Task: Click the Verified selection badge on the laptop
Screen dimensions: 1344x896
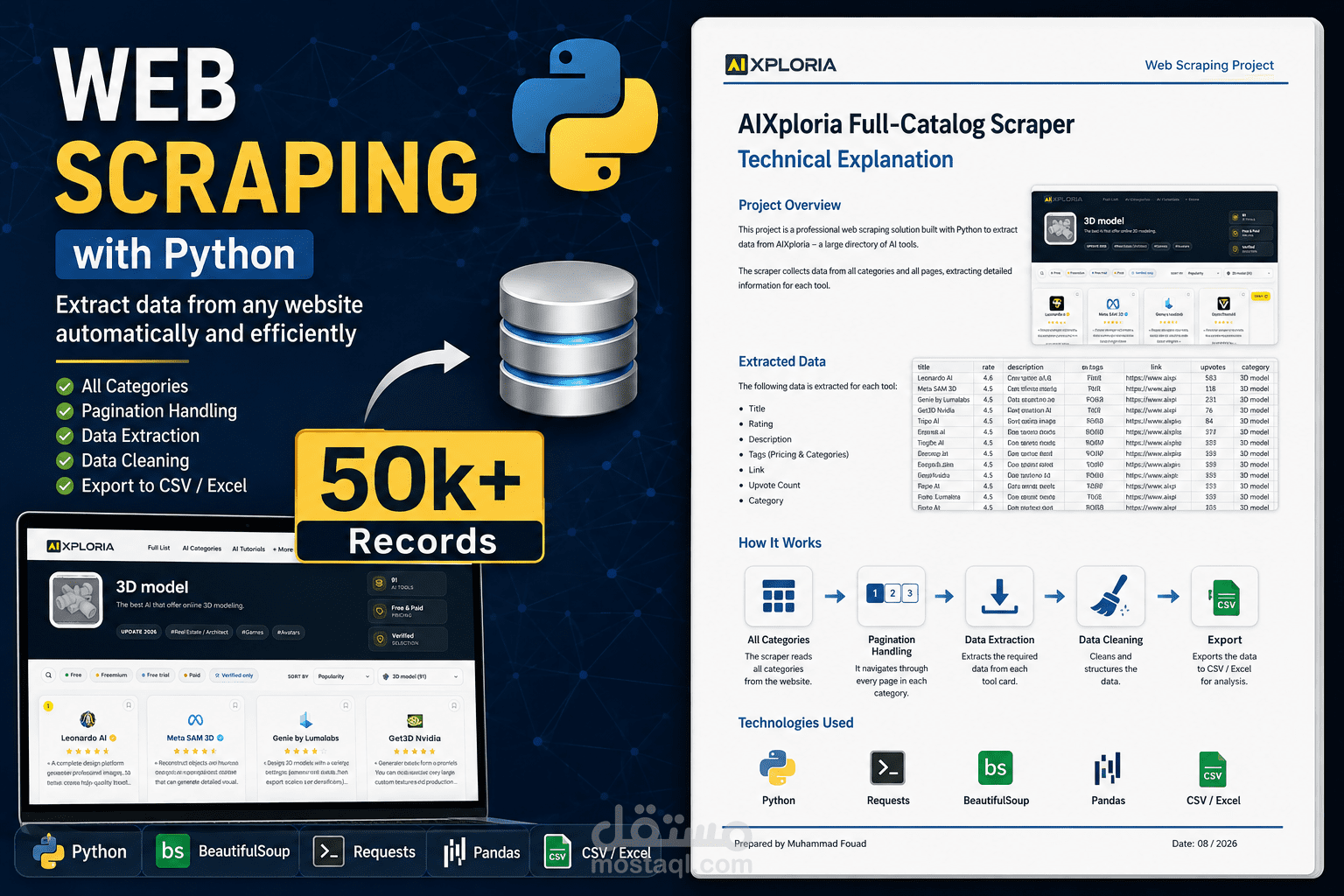Action: 408,639
